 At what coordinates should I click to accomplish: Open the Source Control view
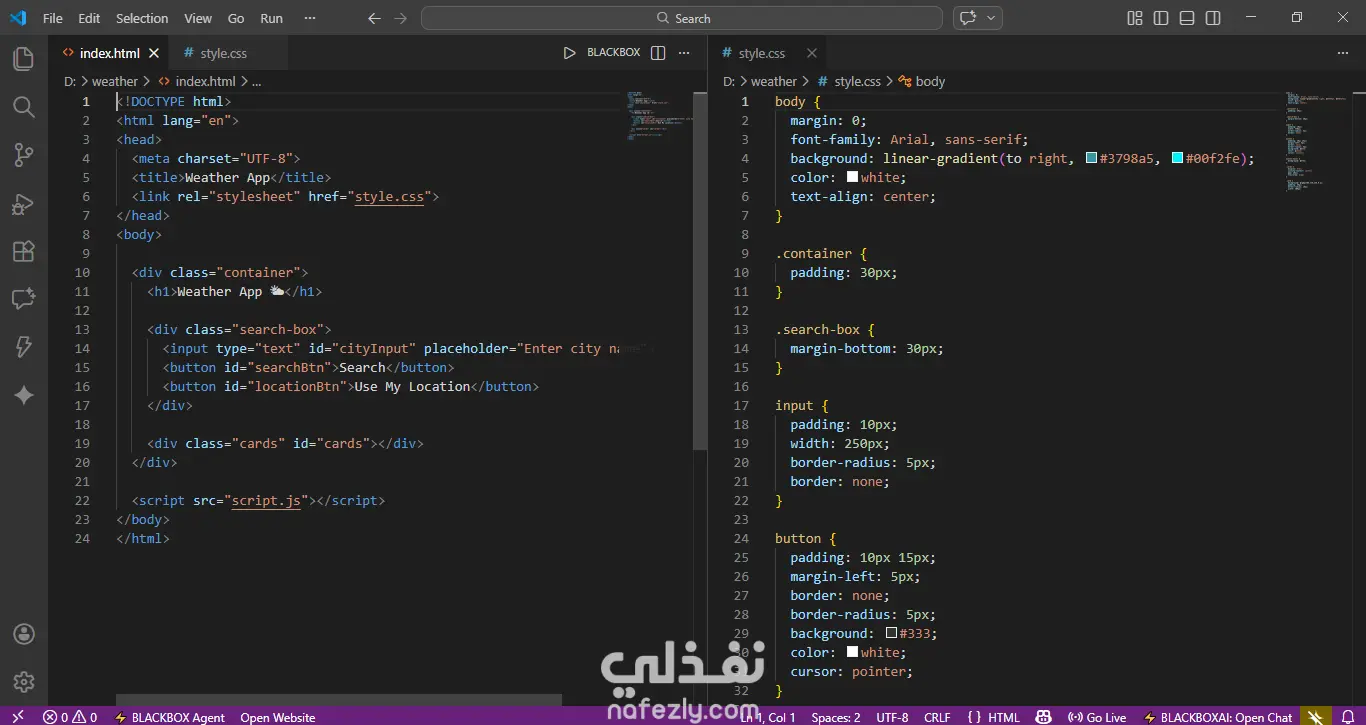[x=23, y=155]
